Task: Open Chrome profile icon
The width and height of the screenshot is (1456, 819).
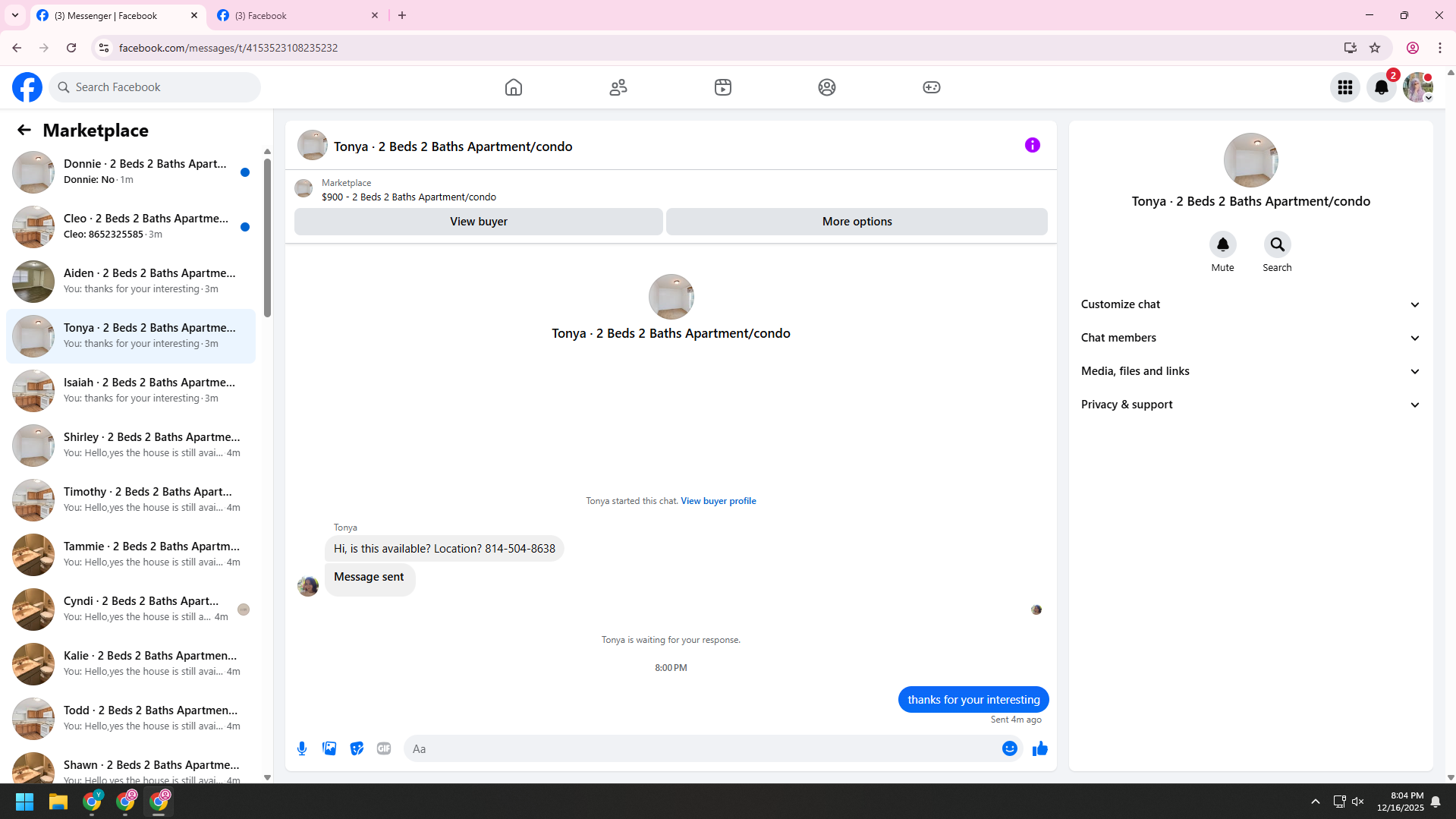Action: [x=1413, y=48]
